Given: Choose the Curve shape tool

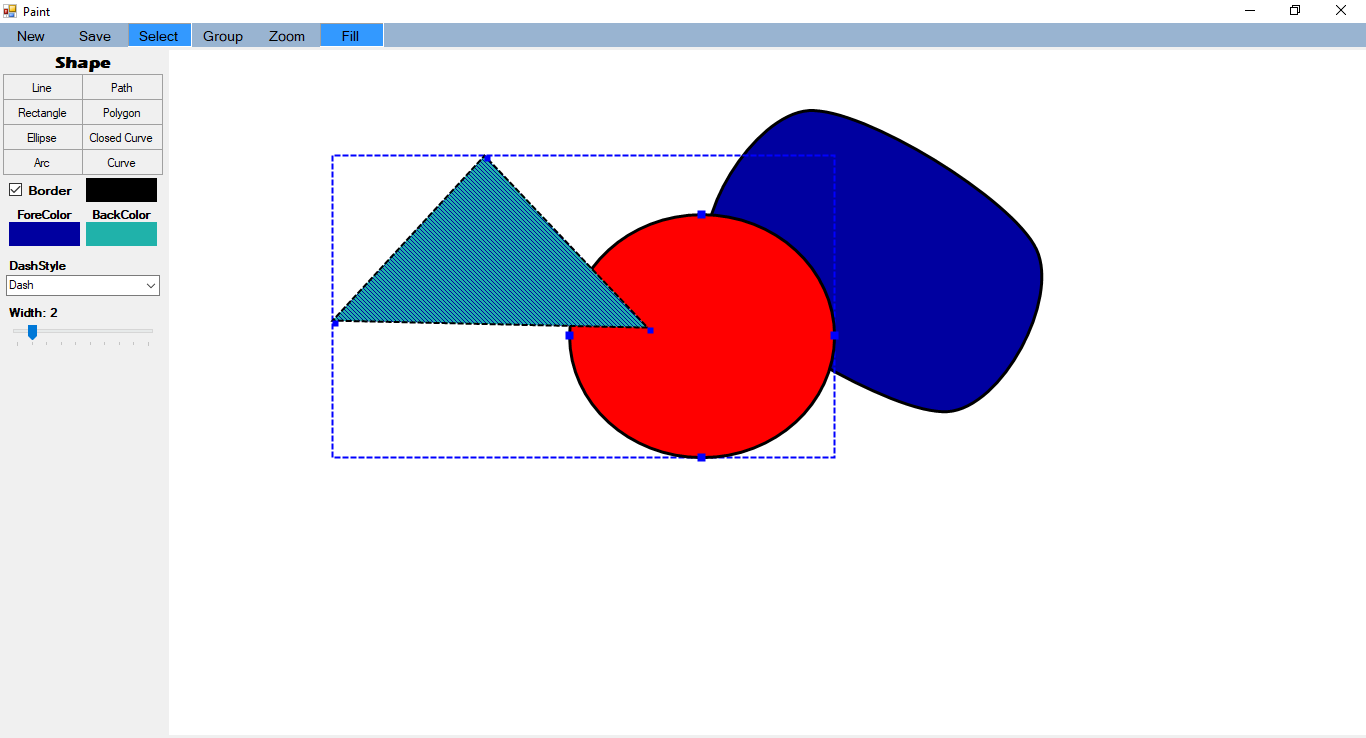Looking at the screenshot, I should tap(122, 163).
